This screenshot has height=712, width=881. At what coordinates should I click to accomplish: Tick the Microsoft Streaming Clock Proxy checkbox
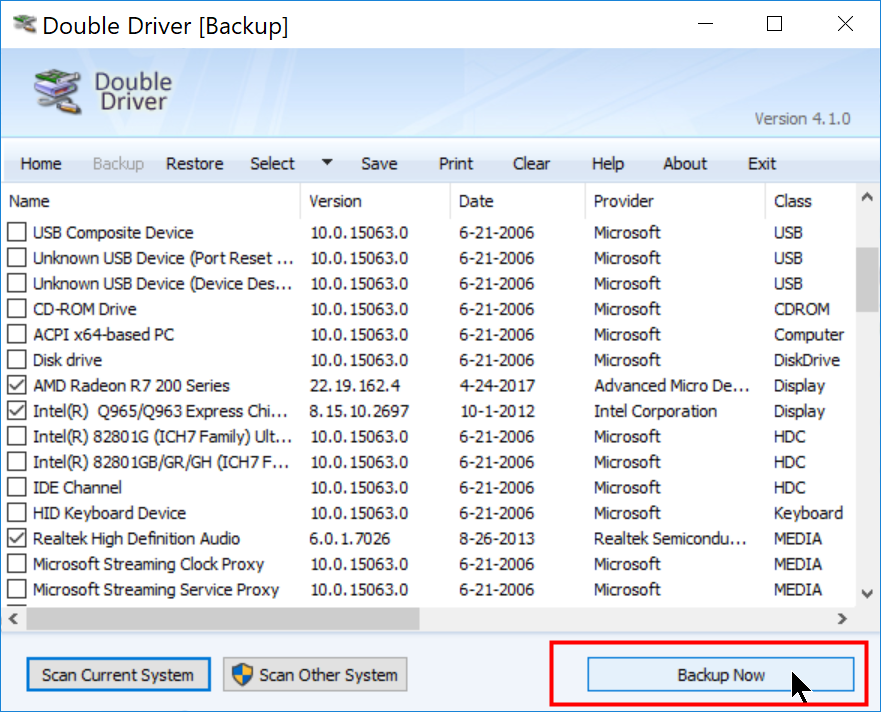[x=17, y=563]
